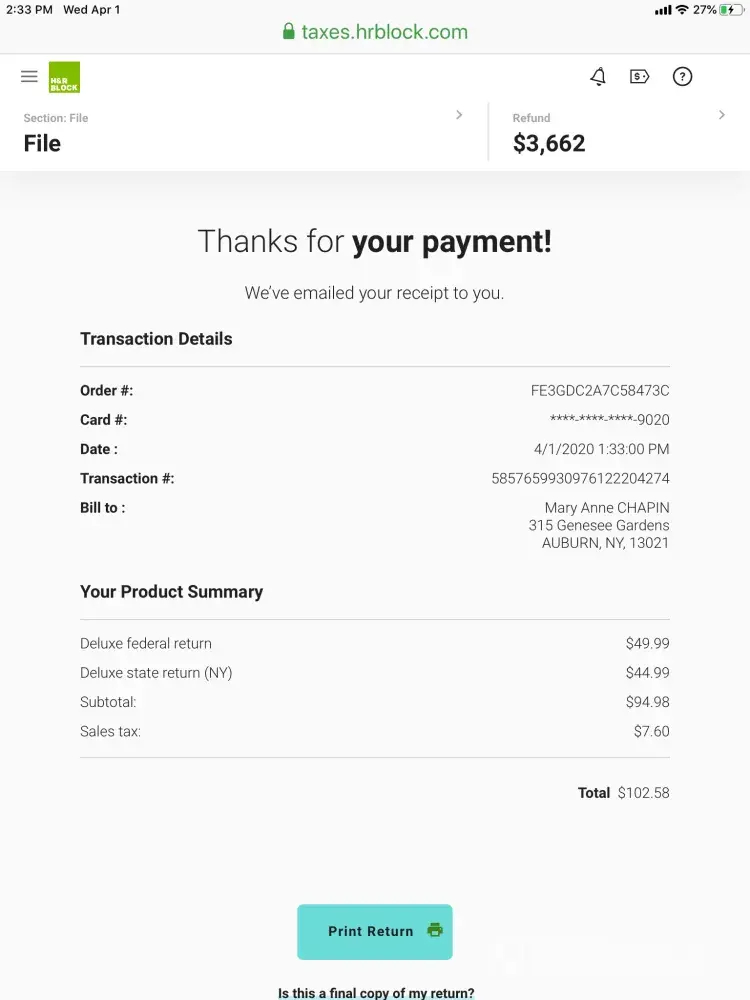This screenshot has height=1000, width=750.
Task: Click the Deluxe federal return line item
Action: click(x=146, y=644)
